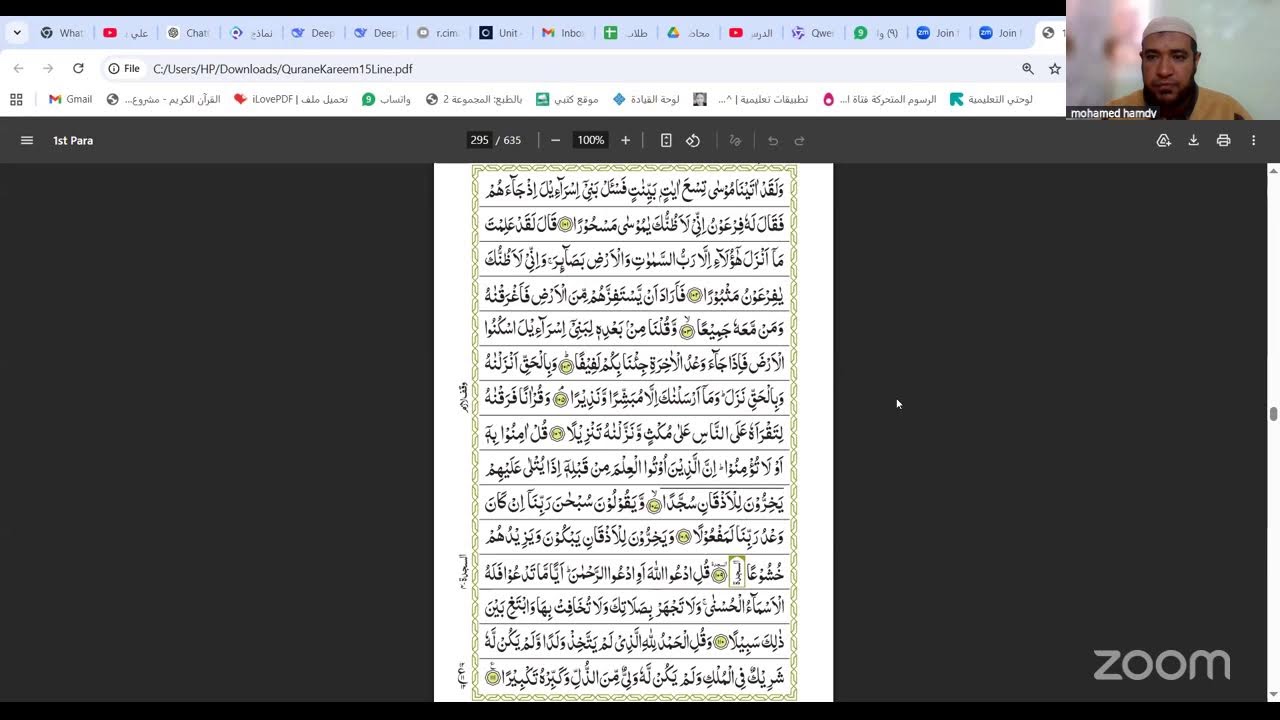Go forward with browser forward arrow

tap(47, 68)
